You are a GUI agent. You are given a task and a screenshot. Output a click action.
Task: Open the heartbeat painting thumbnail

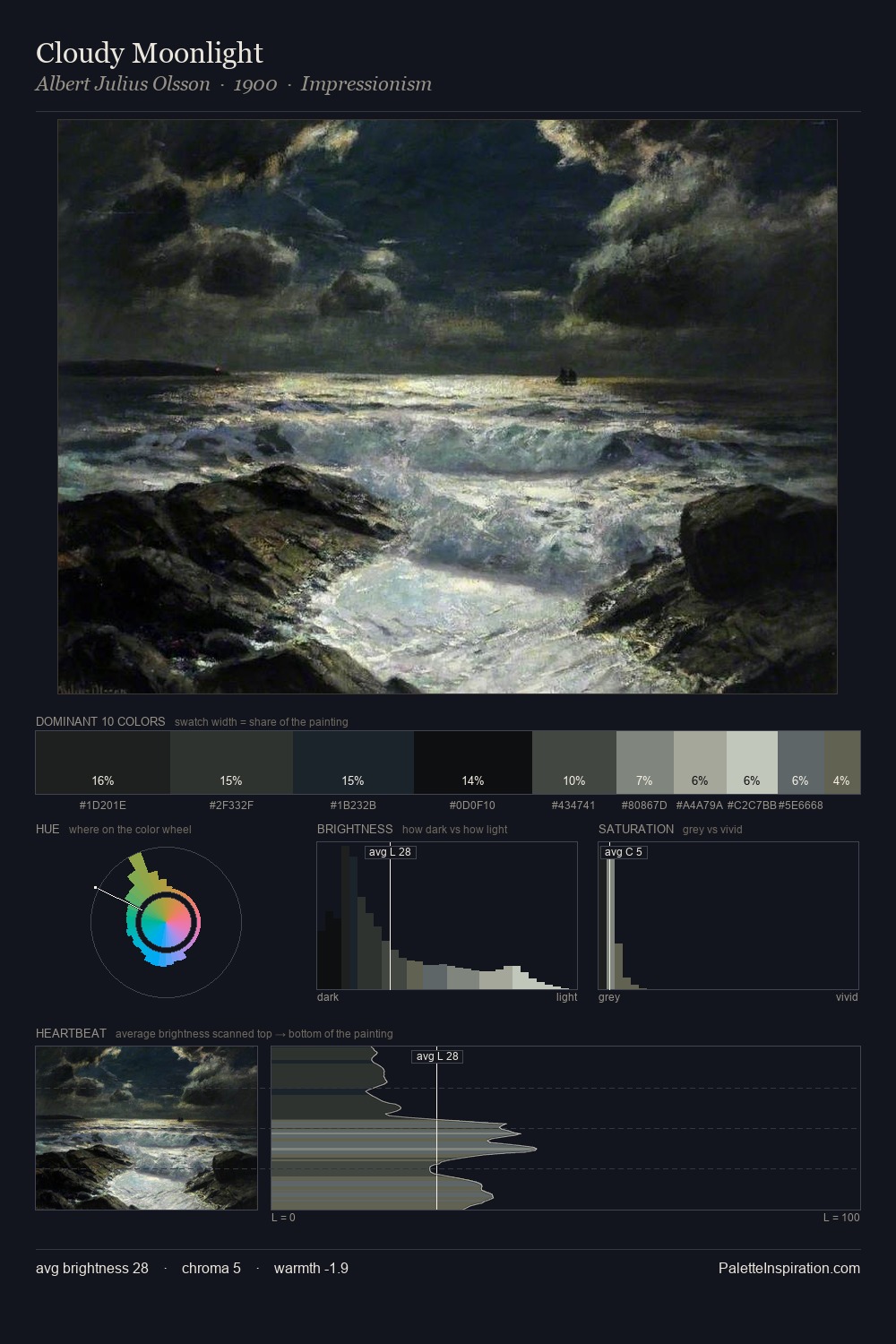(x=146, y=1128)
